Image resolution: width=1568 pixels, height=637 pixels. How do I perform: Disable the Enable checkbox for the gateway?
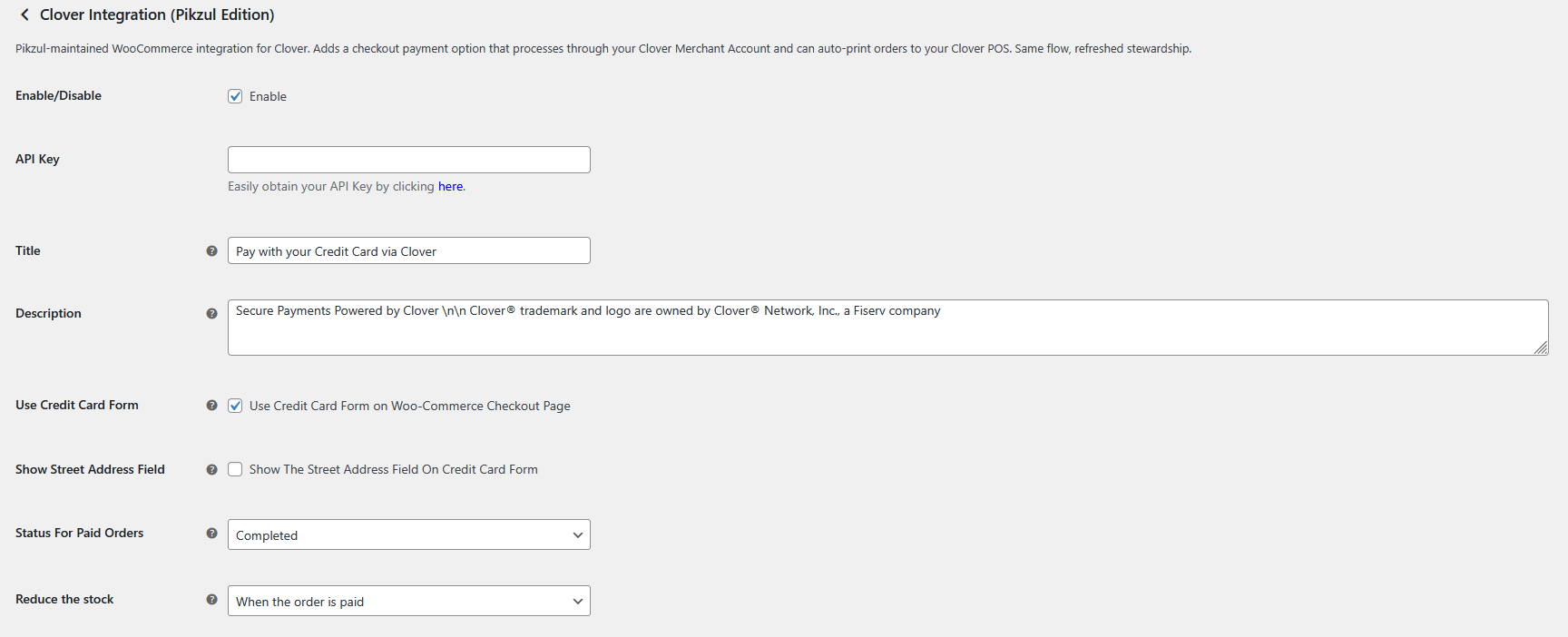pyautogui.click(x=235, y=96)
